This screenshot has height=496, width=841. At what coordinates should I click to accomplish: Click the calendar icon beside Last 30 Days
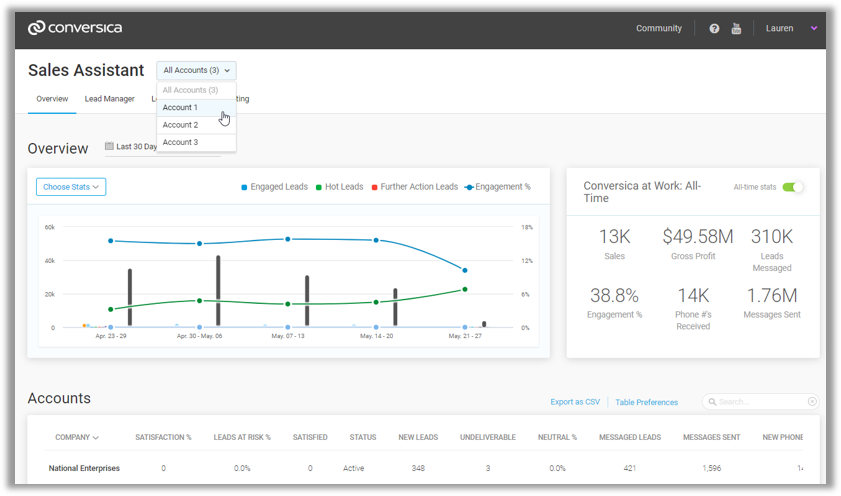coord(109,146)
